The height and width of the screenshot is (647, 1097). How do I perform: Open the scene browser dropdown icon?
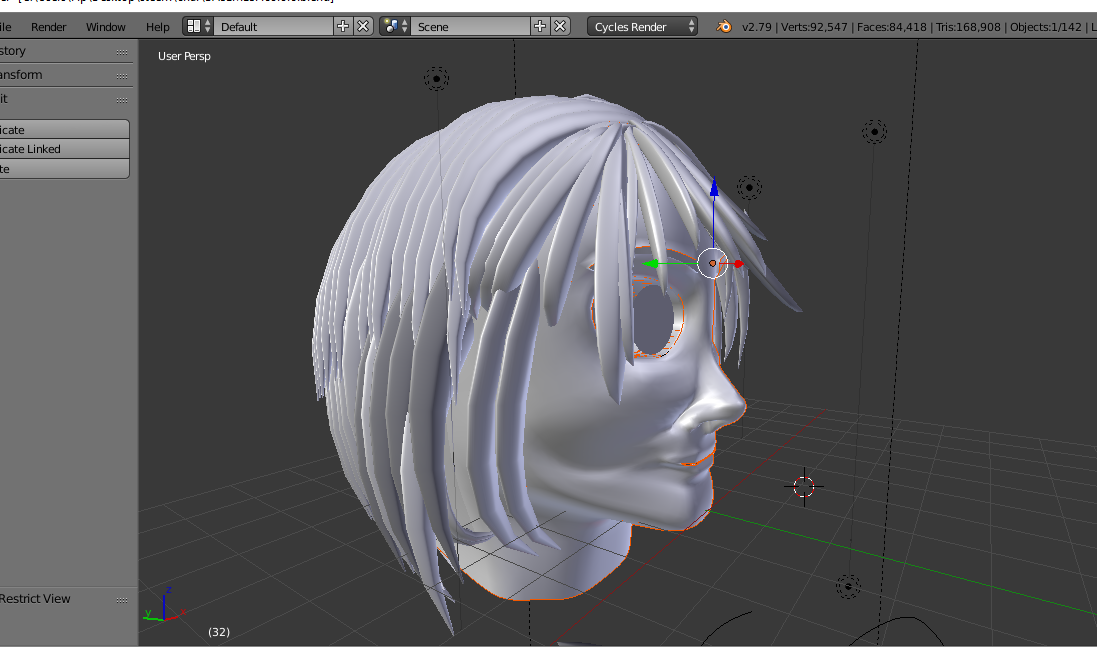(x=394, y=27)
